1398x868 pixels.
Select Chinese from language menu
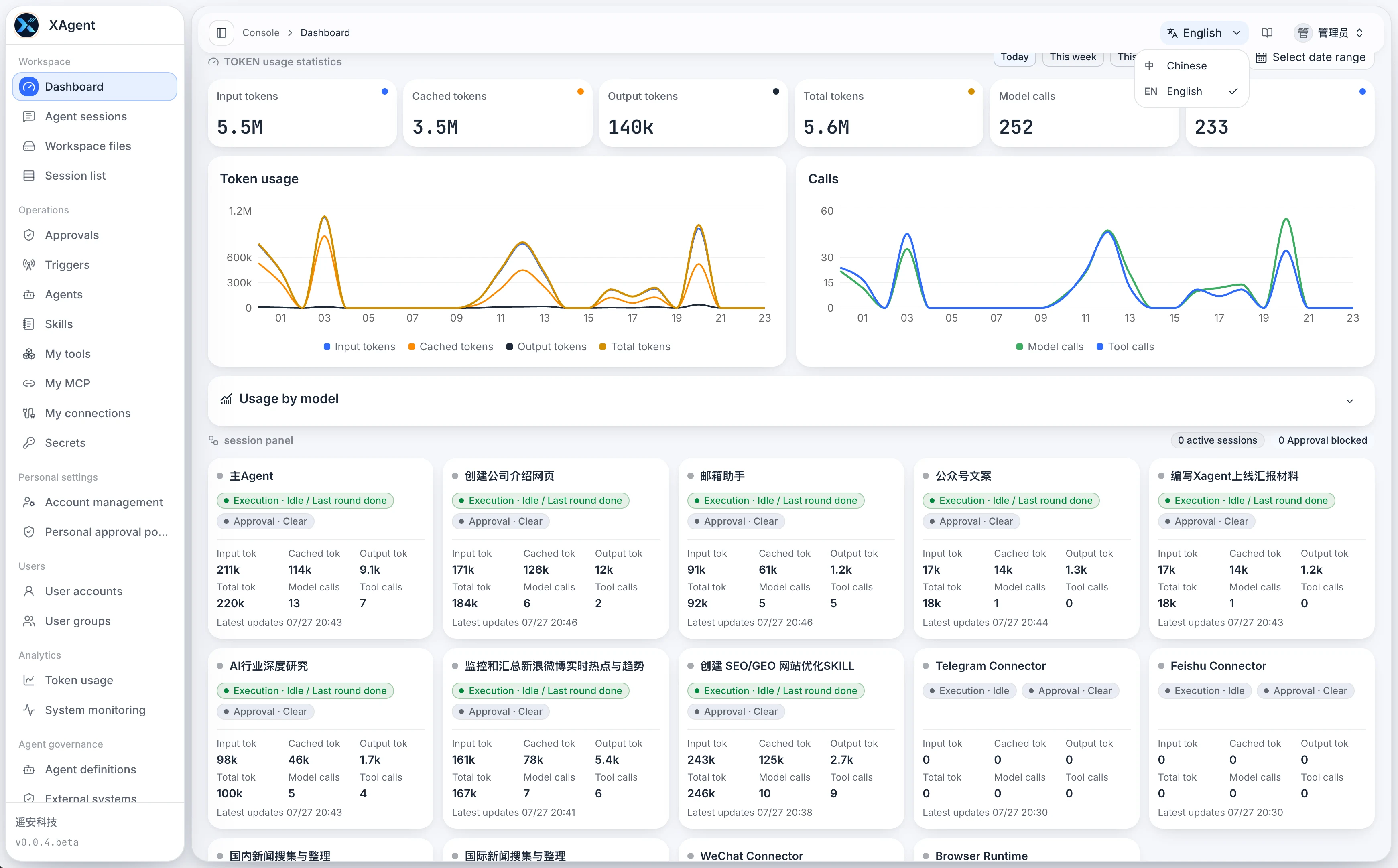[x=1191, y=65]
